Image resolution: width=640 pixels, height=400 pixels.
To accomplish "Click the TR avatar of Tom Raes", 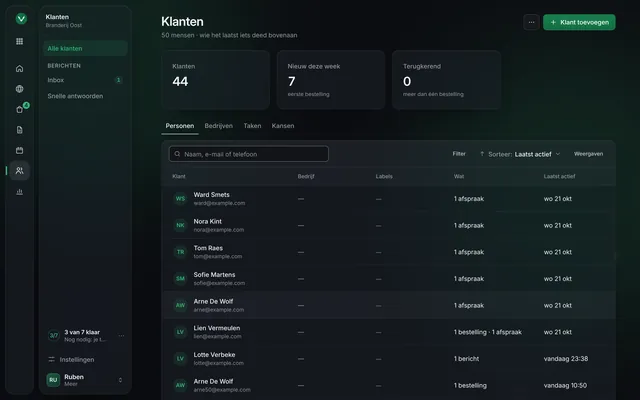I will click(x=180, y=252).
